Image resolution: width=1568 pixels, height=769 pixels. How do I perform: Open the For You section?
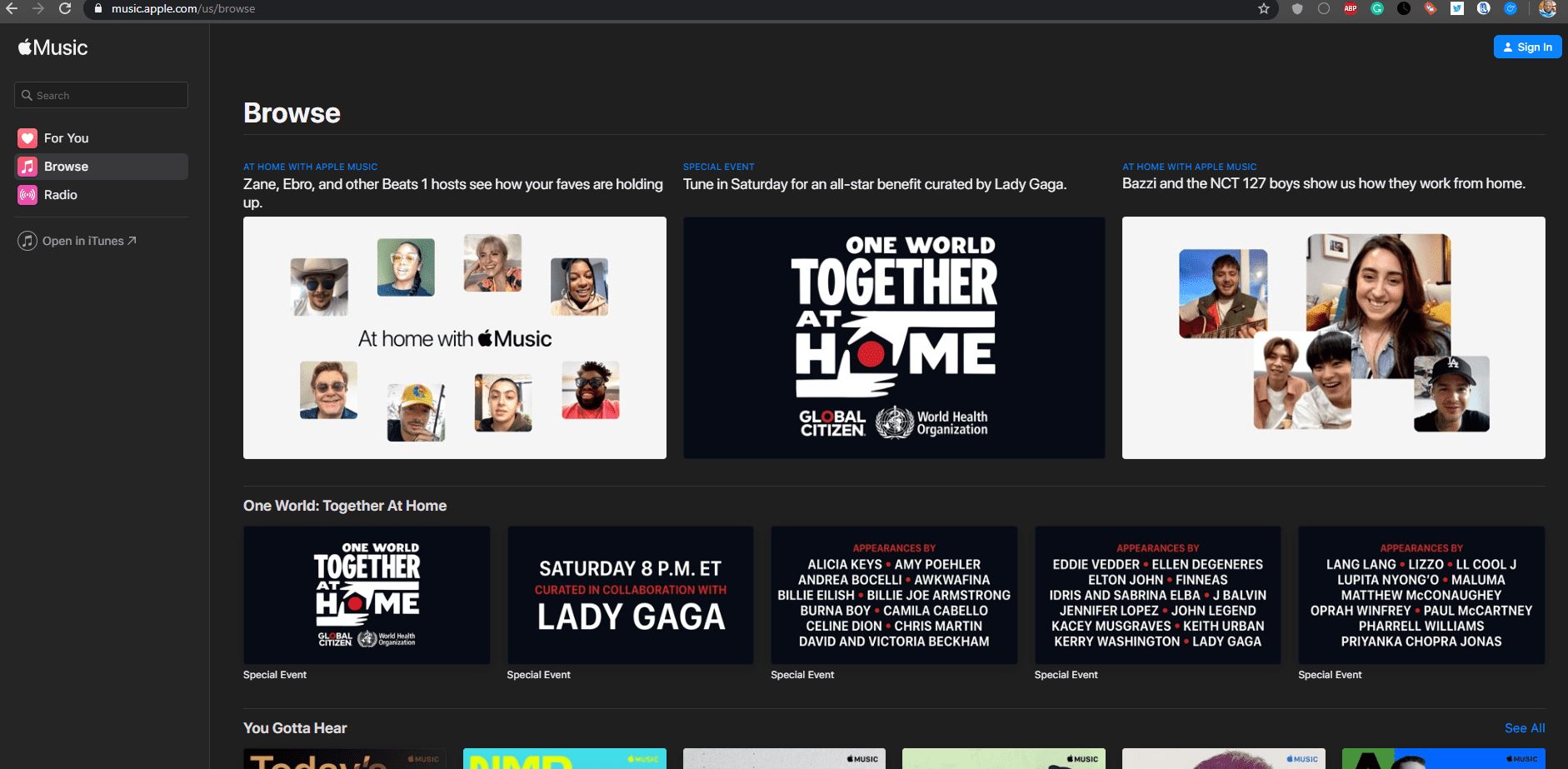tap(101, 138)
